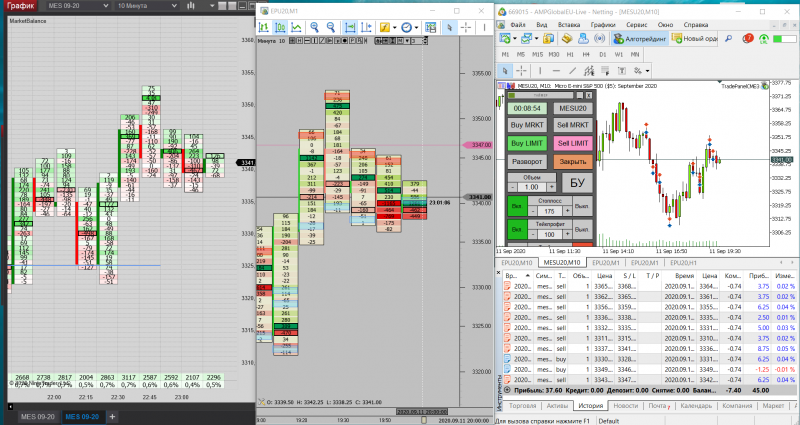Click Разворот button on trade panel

click(x=527, y=162)
